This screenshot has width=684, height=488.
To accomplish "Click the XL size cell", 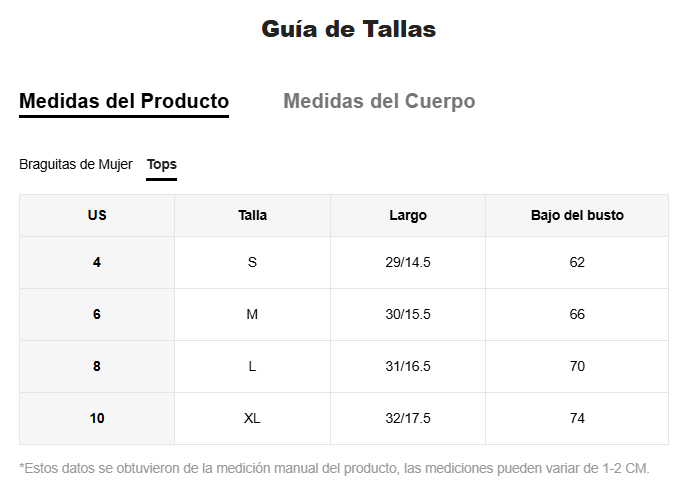I will (x=252, y=418).
